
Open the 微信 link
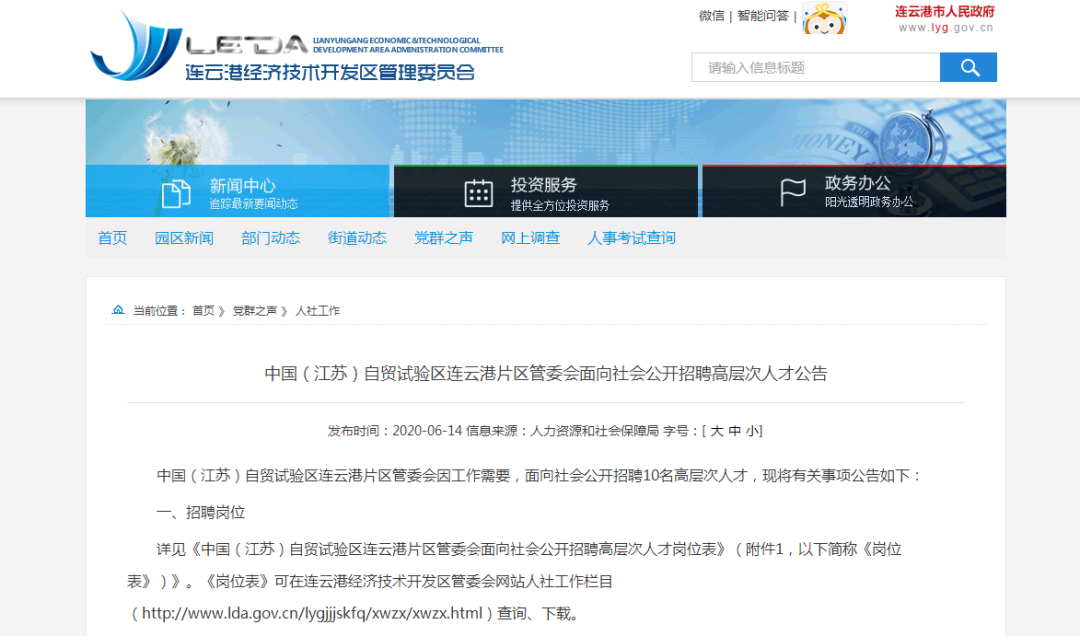[712, 16]
